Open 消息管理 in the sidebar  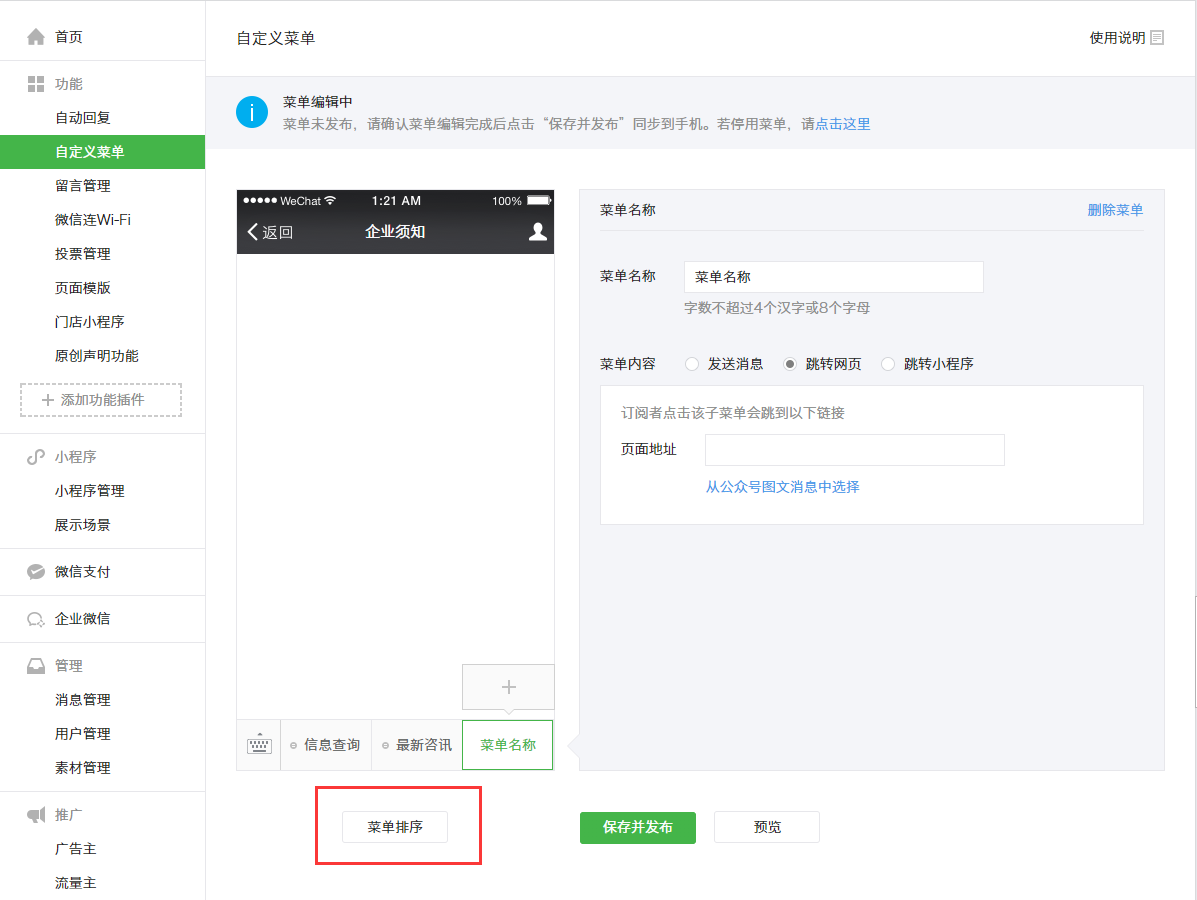point(82,700)
